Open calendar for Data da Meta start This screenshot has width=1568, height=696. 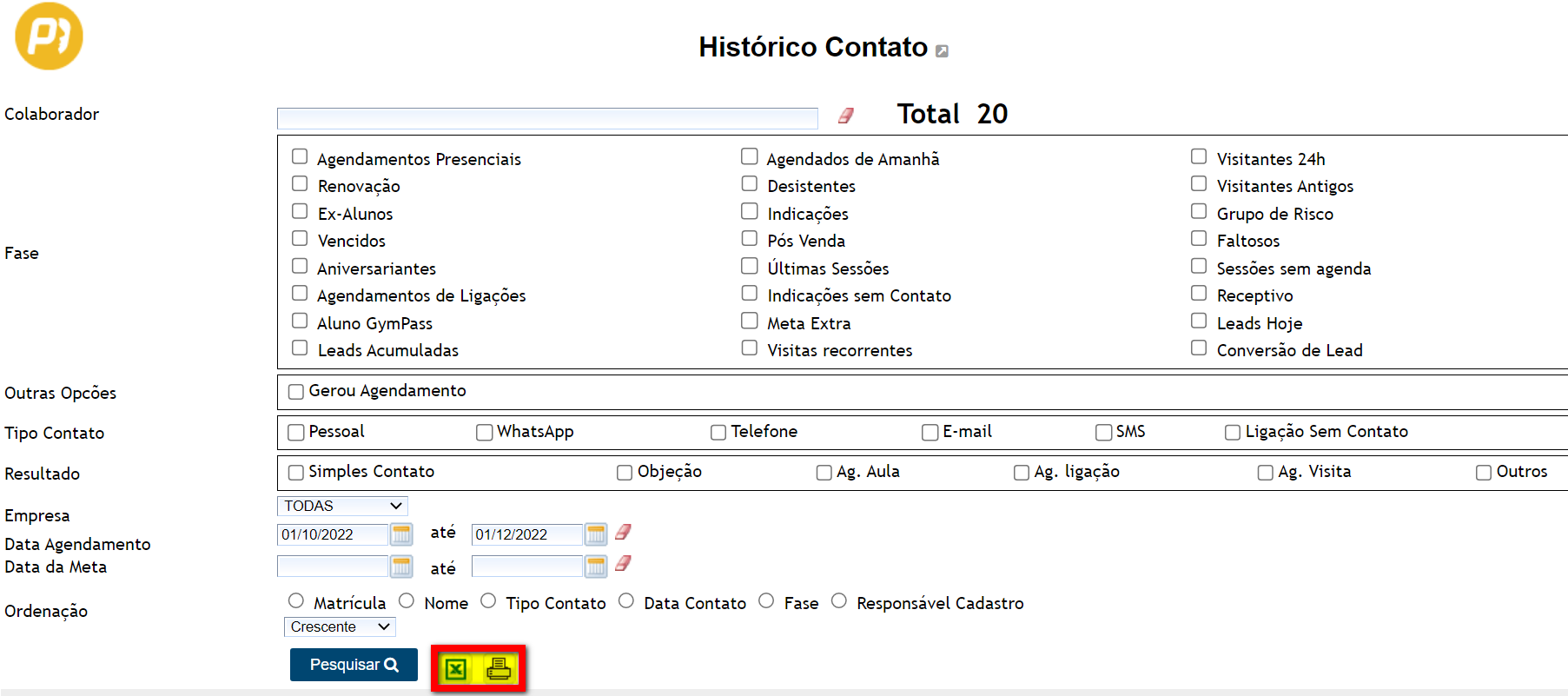tap(401, 567)
